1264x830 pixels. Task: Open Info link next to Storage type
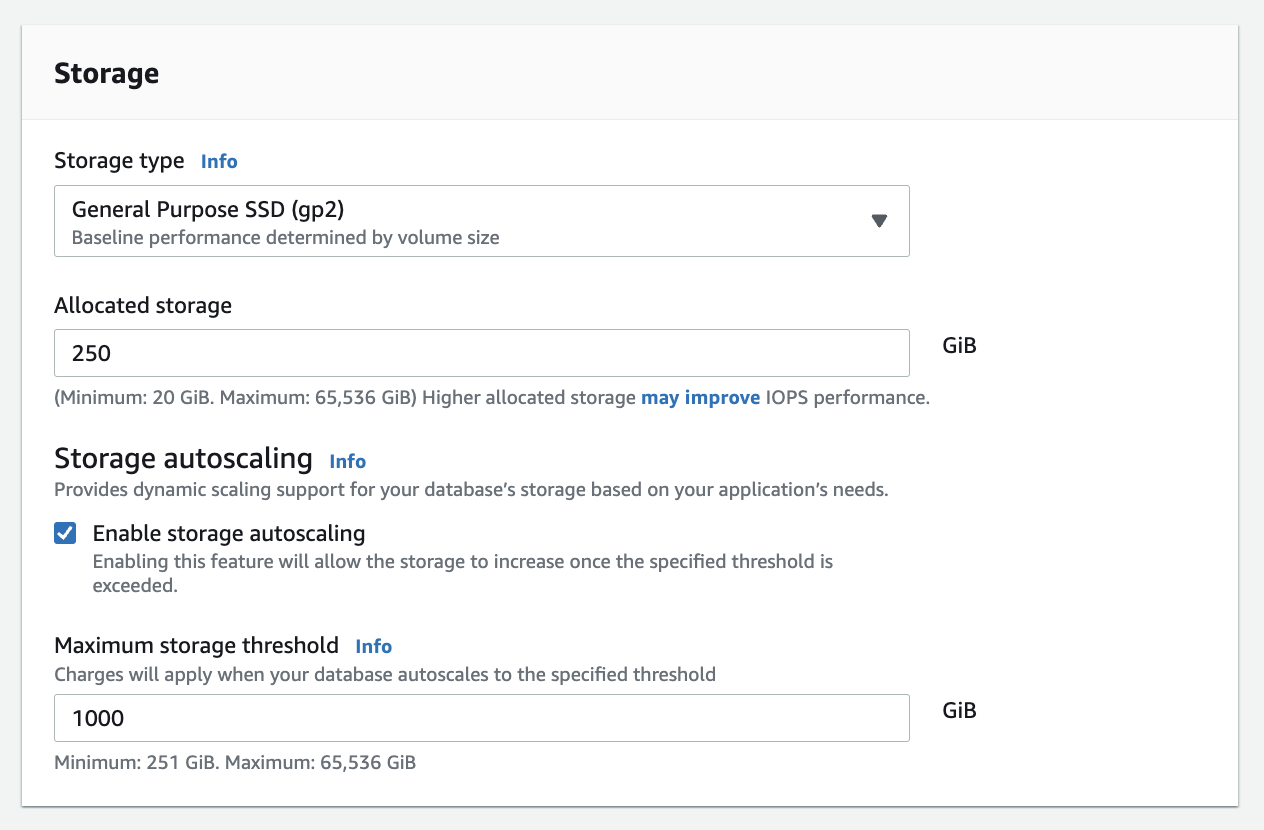(x=219, y=161)
